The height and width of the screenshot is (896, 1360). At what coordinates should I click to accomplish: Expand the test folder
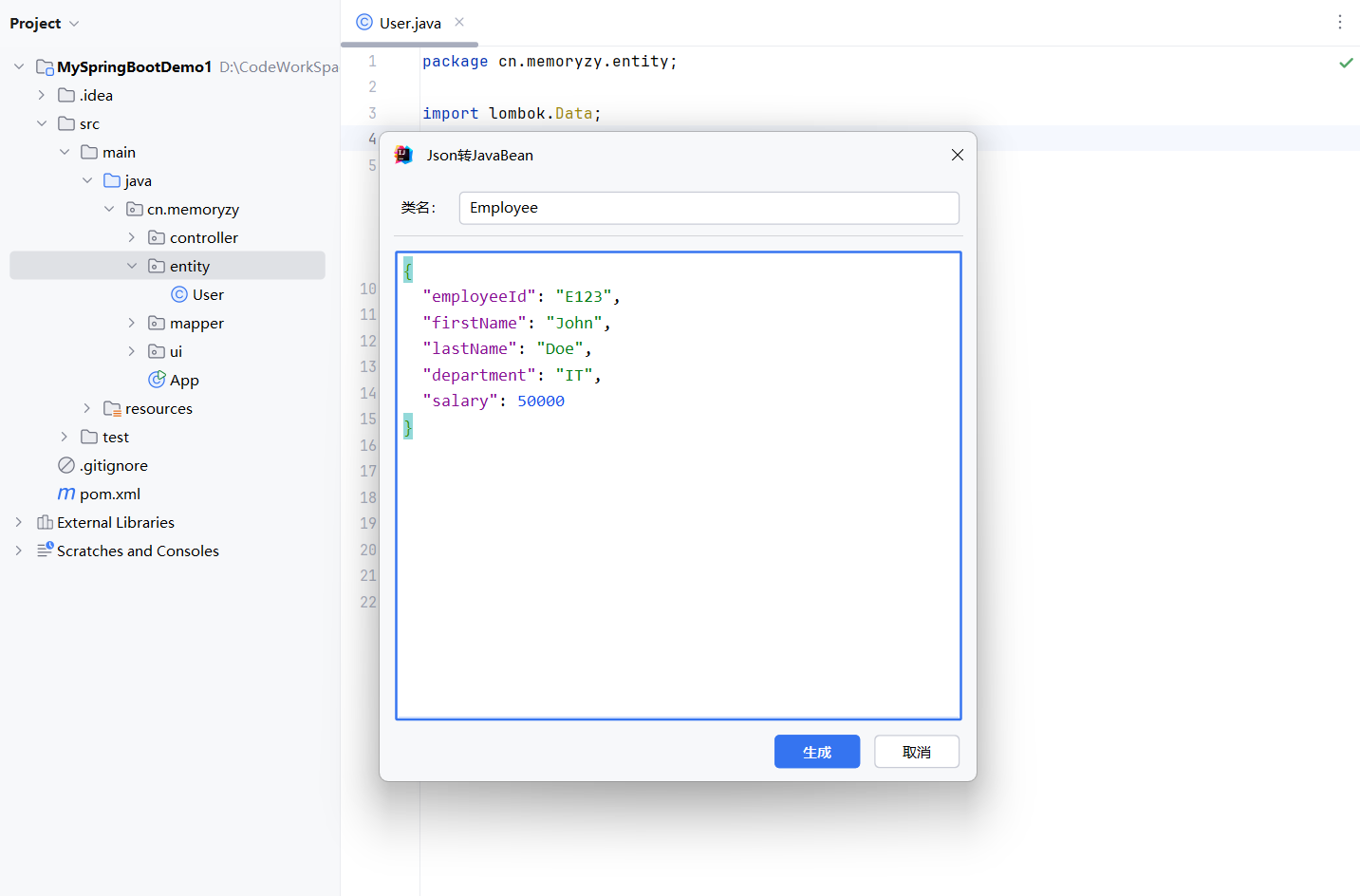(63, 437)
